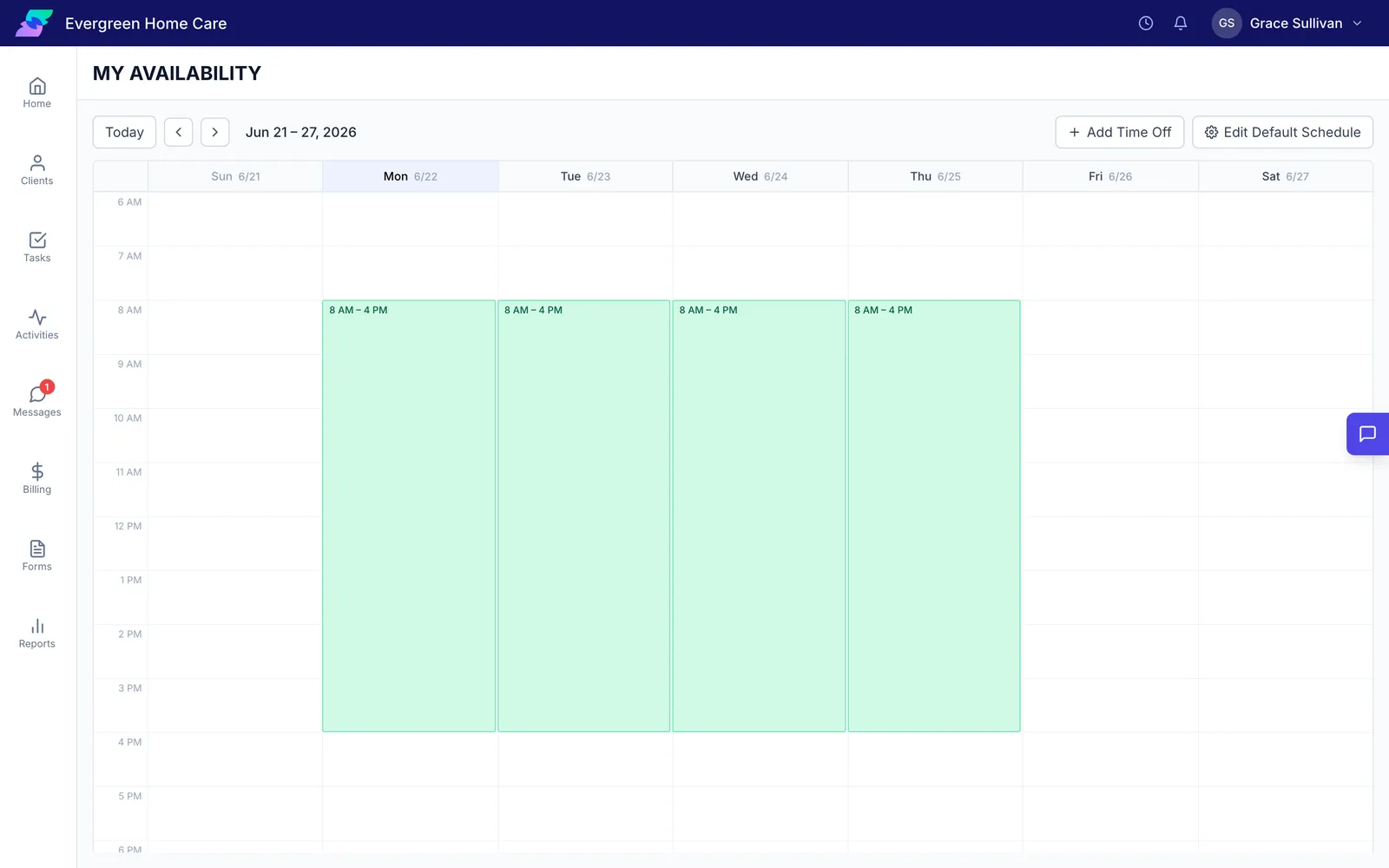Open Activities from the sidebar
Screen dimensions: 1389x868
coord(37,325)
